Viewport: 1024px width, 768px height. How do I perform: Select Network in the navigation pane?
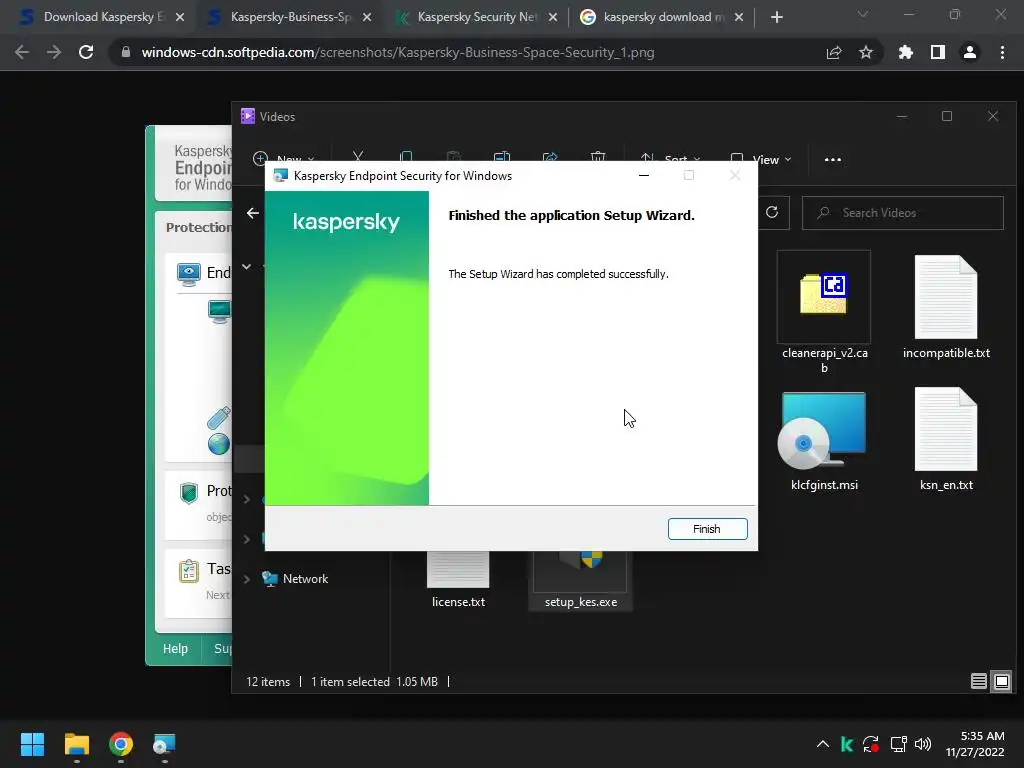point(305,579)
